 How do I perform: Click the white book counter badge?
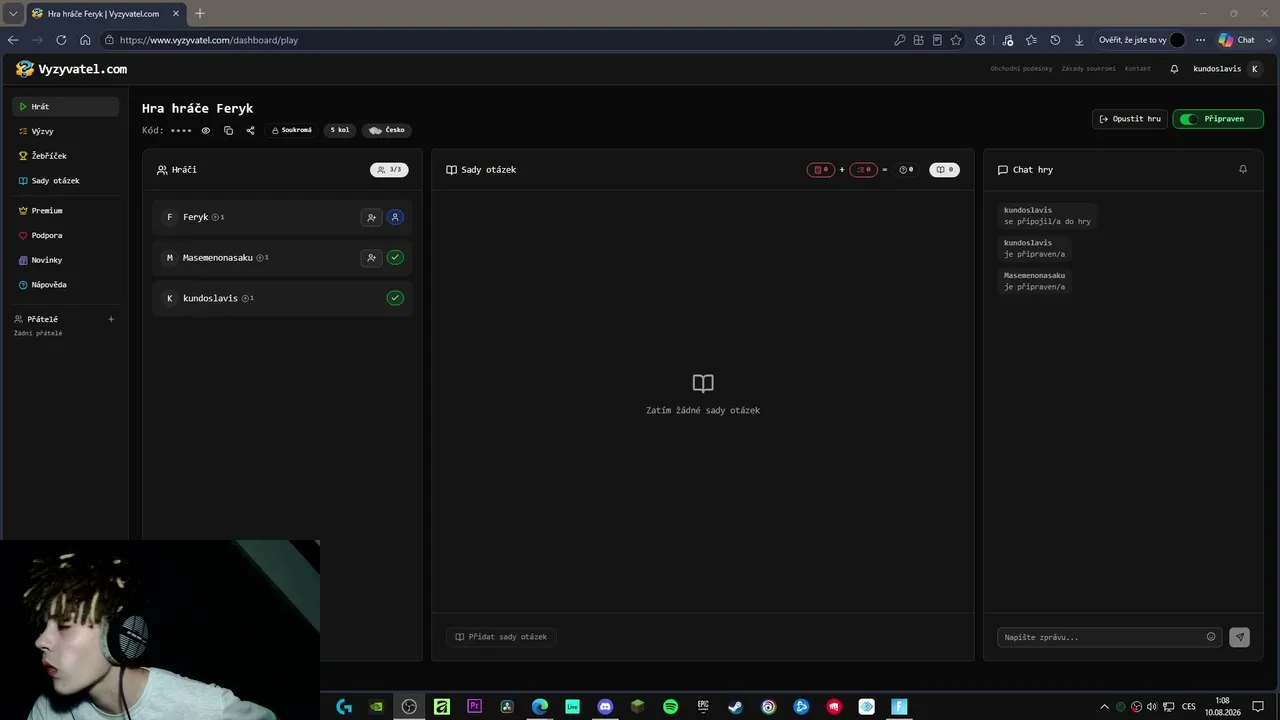click(944, 170)
